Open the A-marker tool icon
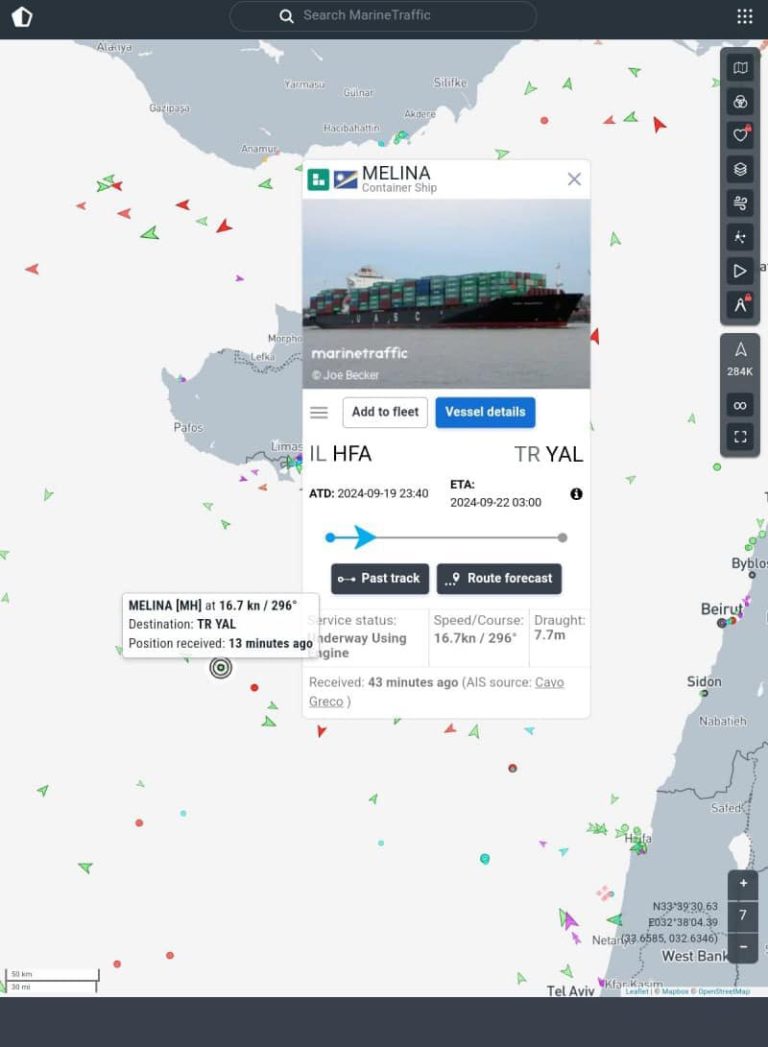 (740, 304)
